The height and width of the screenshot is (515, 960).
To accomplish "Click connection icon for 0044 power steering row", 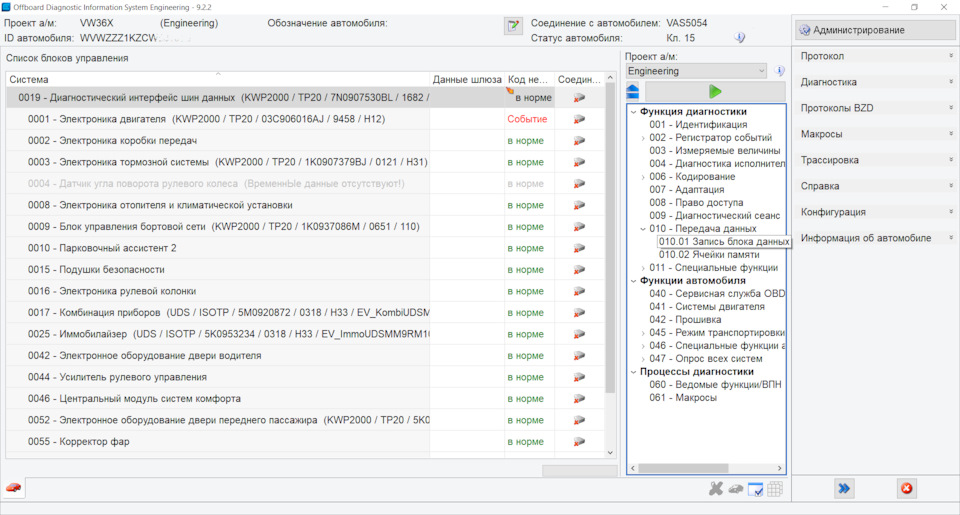I will pyautogui.click(x=579, y=377).
